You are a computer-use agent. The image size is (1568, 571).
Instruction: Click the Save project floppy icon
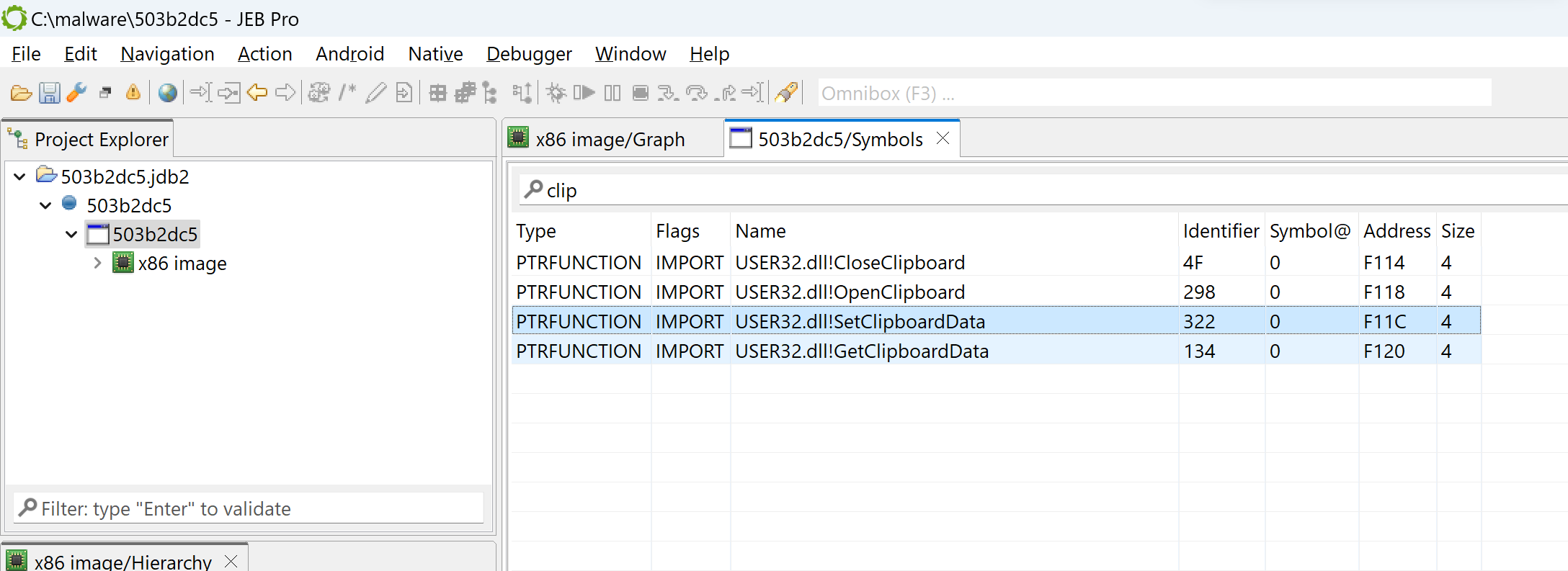coord(49,93)
